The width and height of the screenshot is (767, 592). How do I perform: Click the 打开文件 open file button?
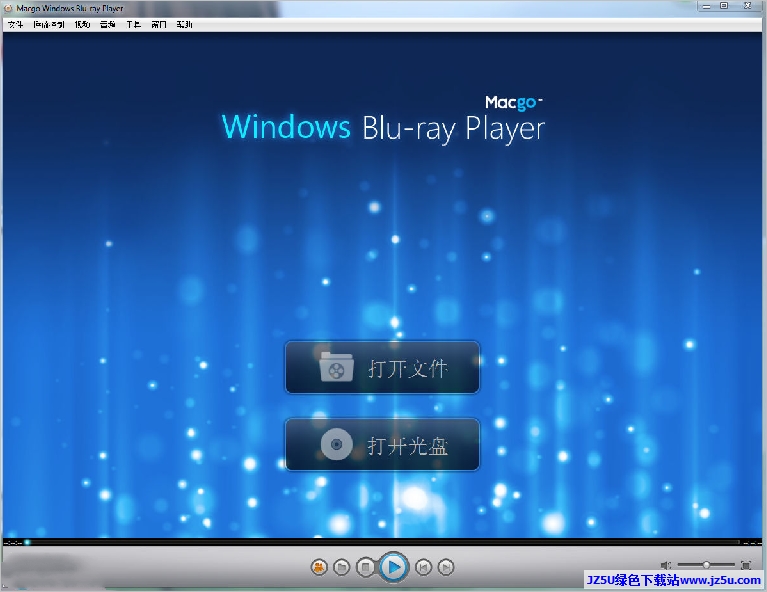coord(382,367)
